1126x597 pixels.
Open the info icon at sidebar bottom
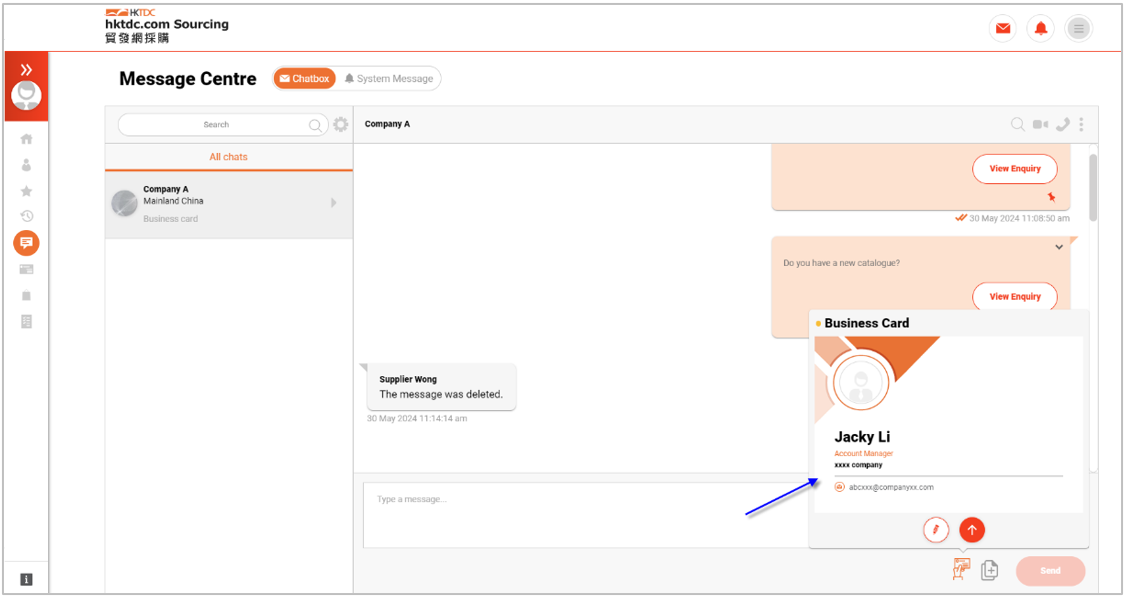click(26, 579)
